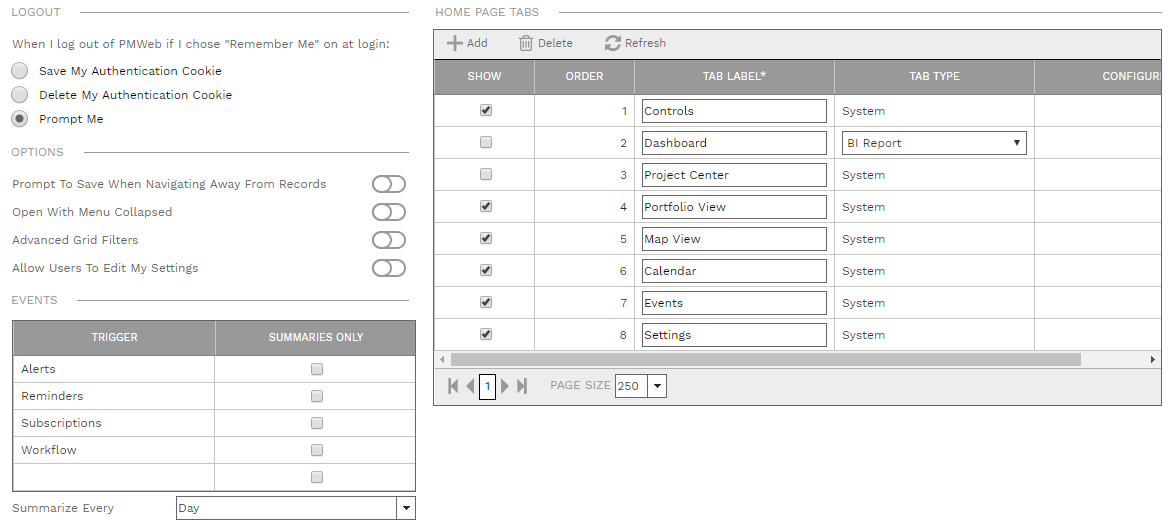Check Summaries Only for Subscriptions

[x=317, y=423]
